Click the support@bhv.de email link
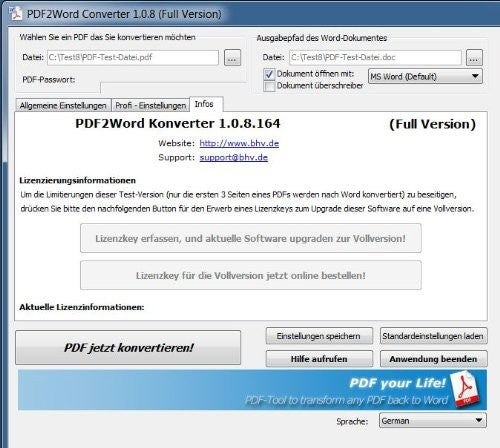The width and height of the screenshot is (500, 448). coord(234,157)
